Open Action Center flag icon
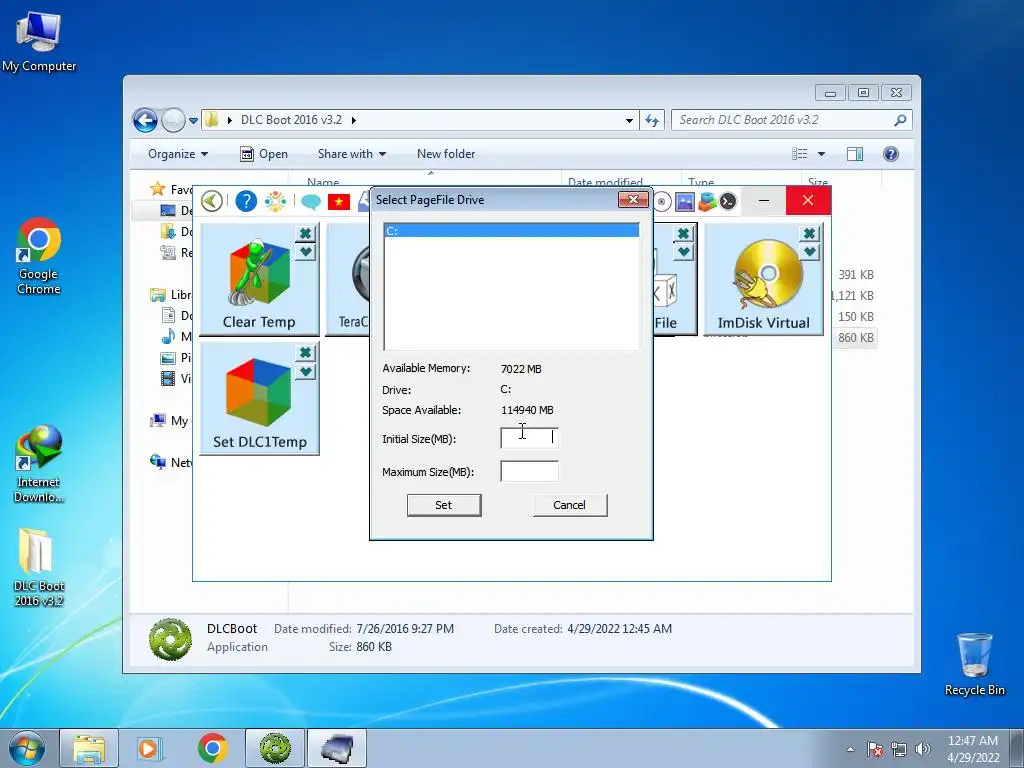This screenshot has height=768, width=1024. click(875, 749)
